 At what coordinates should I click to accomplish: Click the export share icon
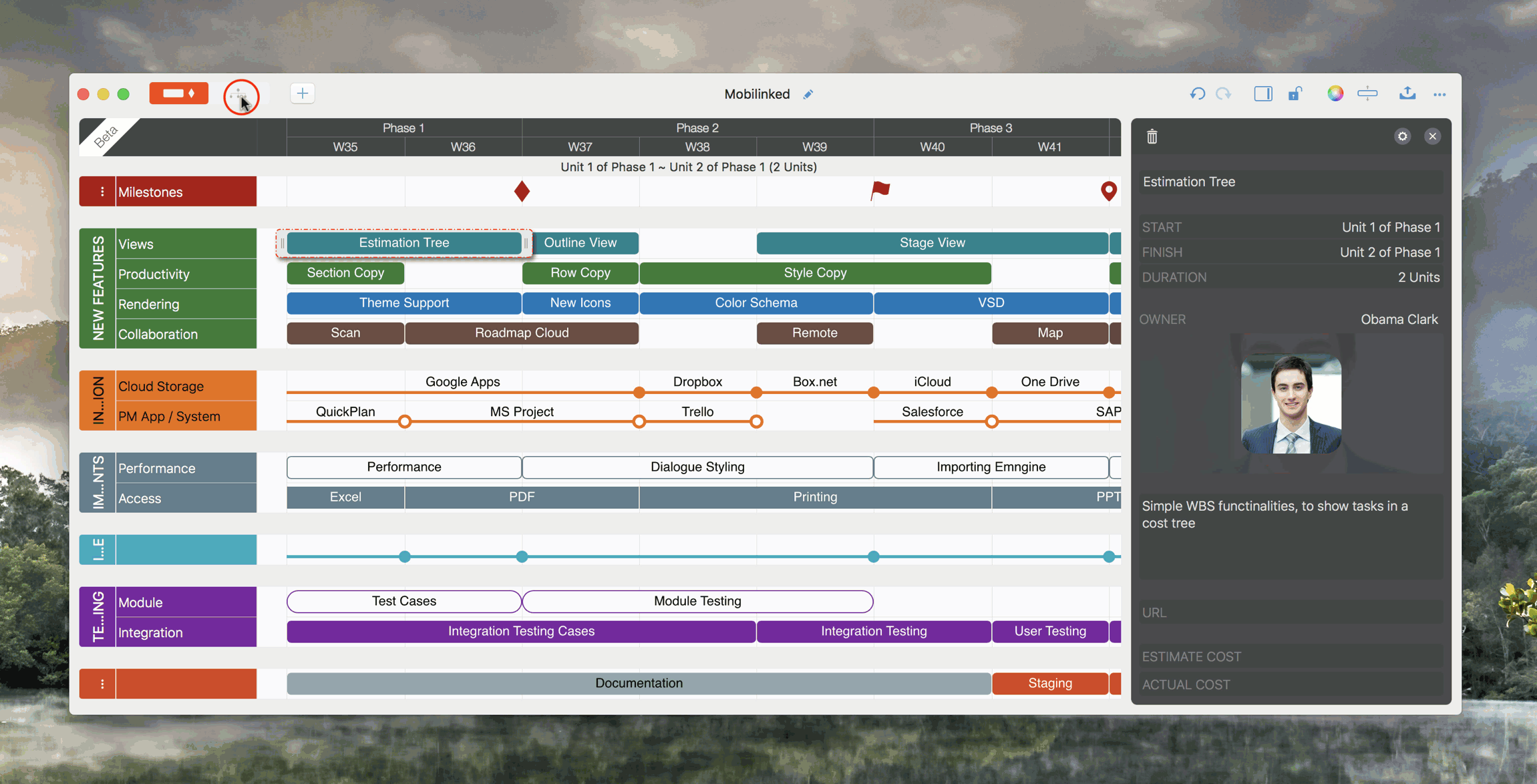tap(1407, 93)
